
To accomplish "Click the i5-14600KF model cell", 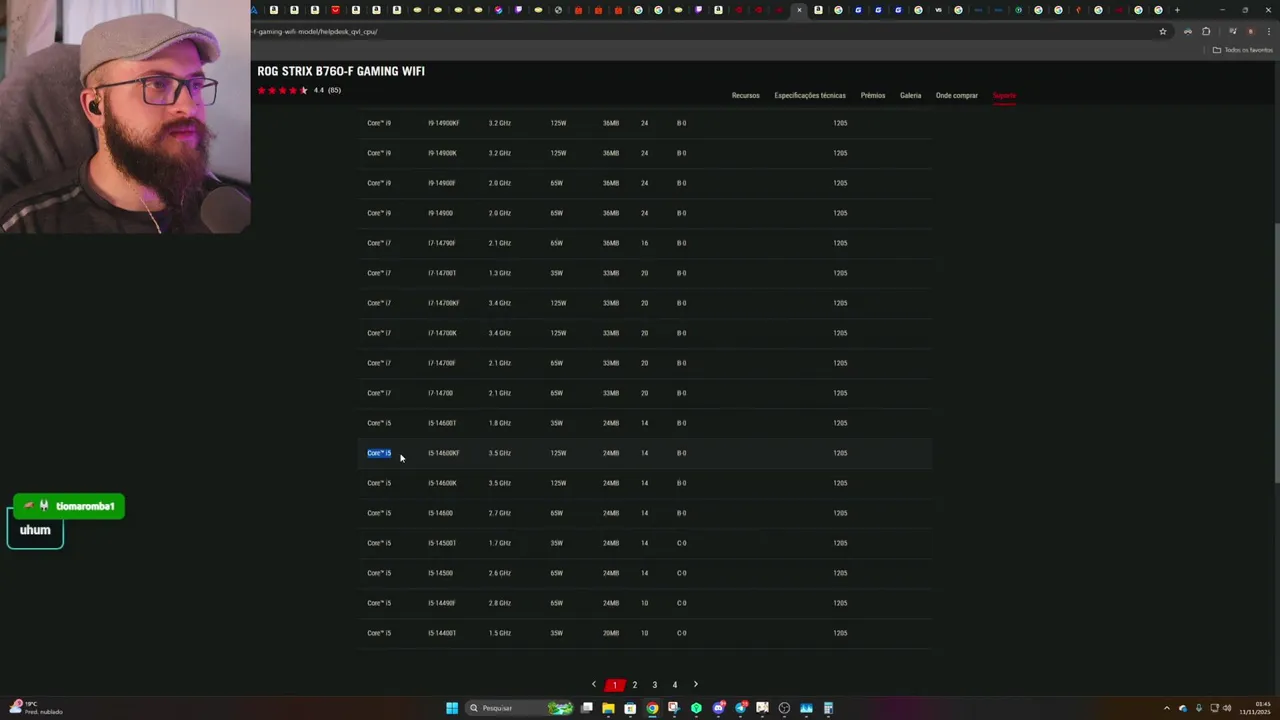I will [443, 453].
